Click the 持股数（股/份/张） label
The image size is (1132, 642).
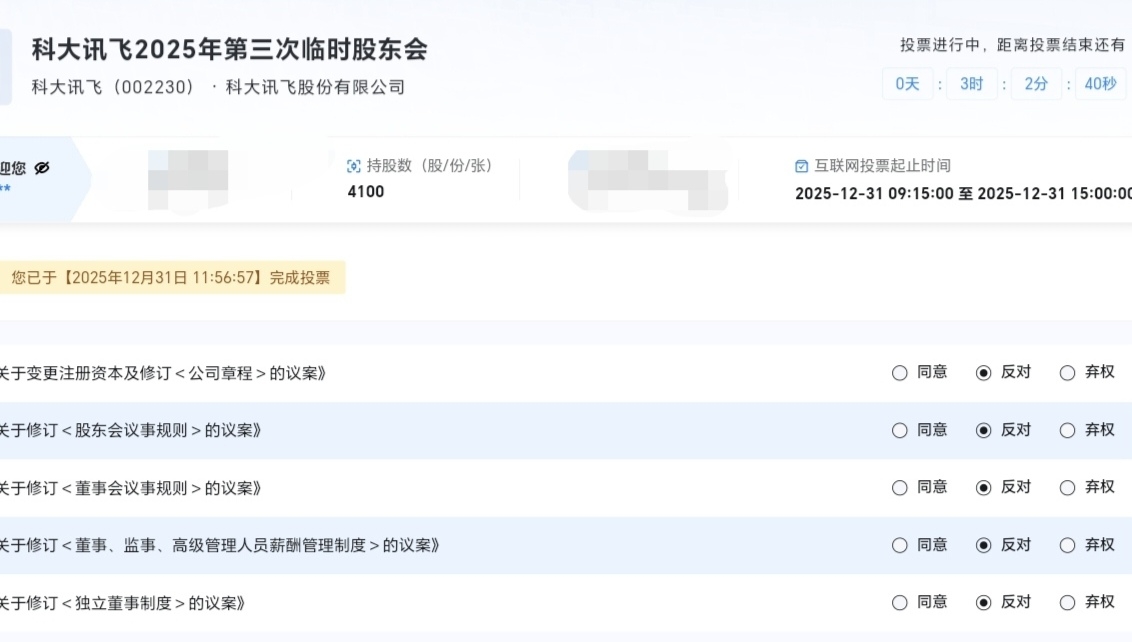(x=430, y=166)
